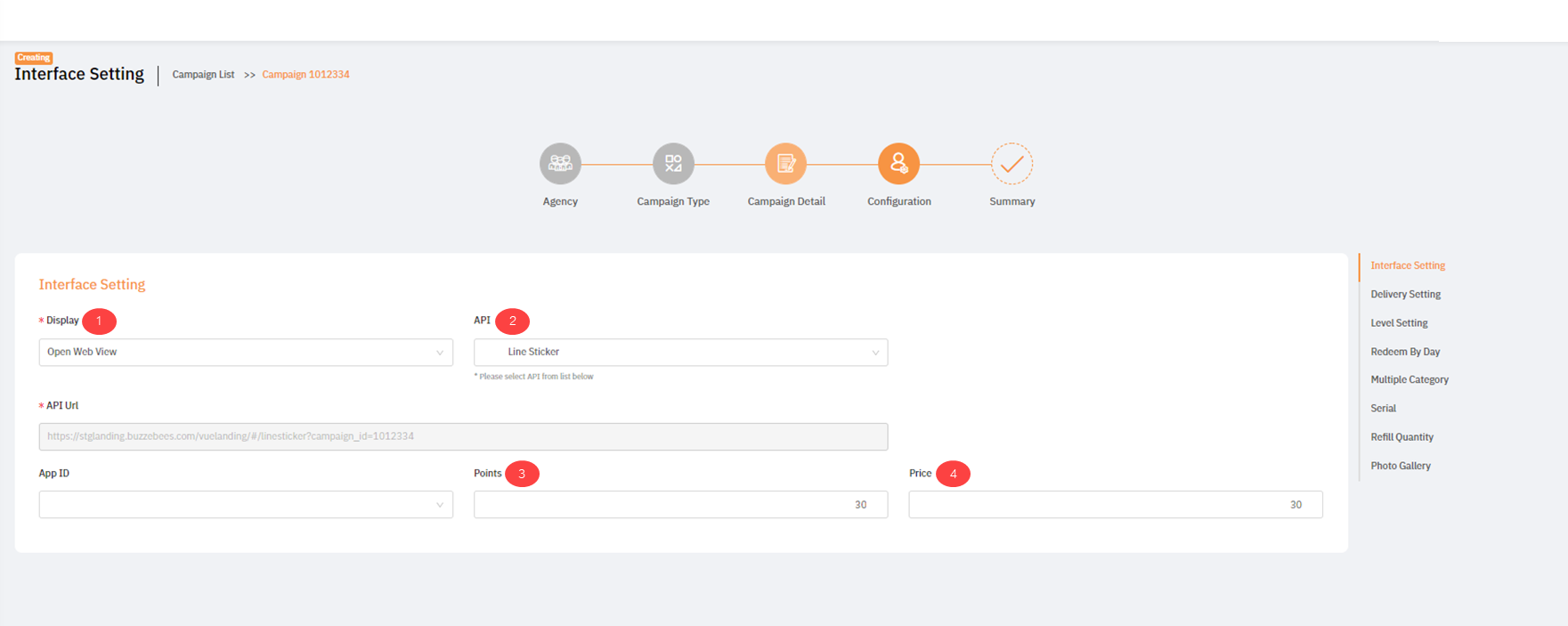Image resolution: width=1568 pixels, height=626 pixels.
Task: Click the Configuration person icon in the stepper
Action: click(898, 163)
